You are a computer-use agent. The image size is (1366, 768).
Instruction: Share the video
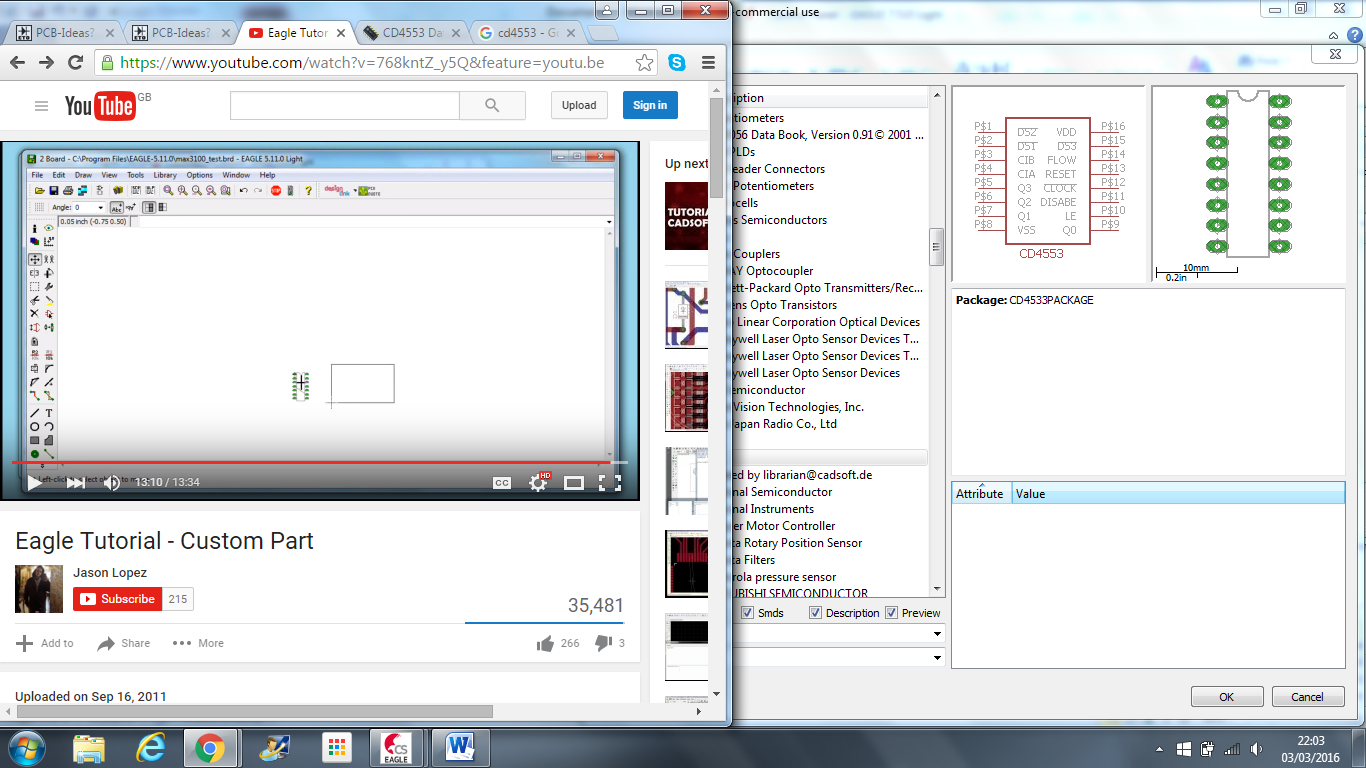click(x=123, y=643)
